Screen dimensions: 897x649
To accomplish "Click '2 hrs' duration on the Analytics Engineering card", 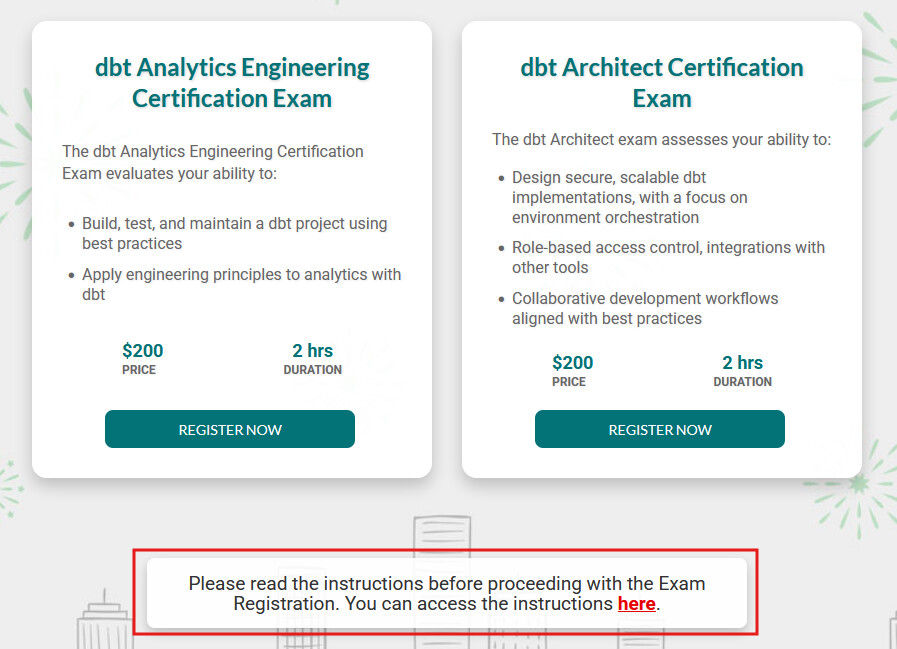I will (312, 350).
